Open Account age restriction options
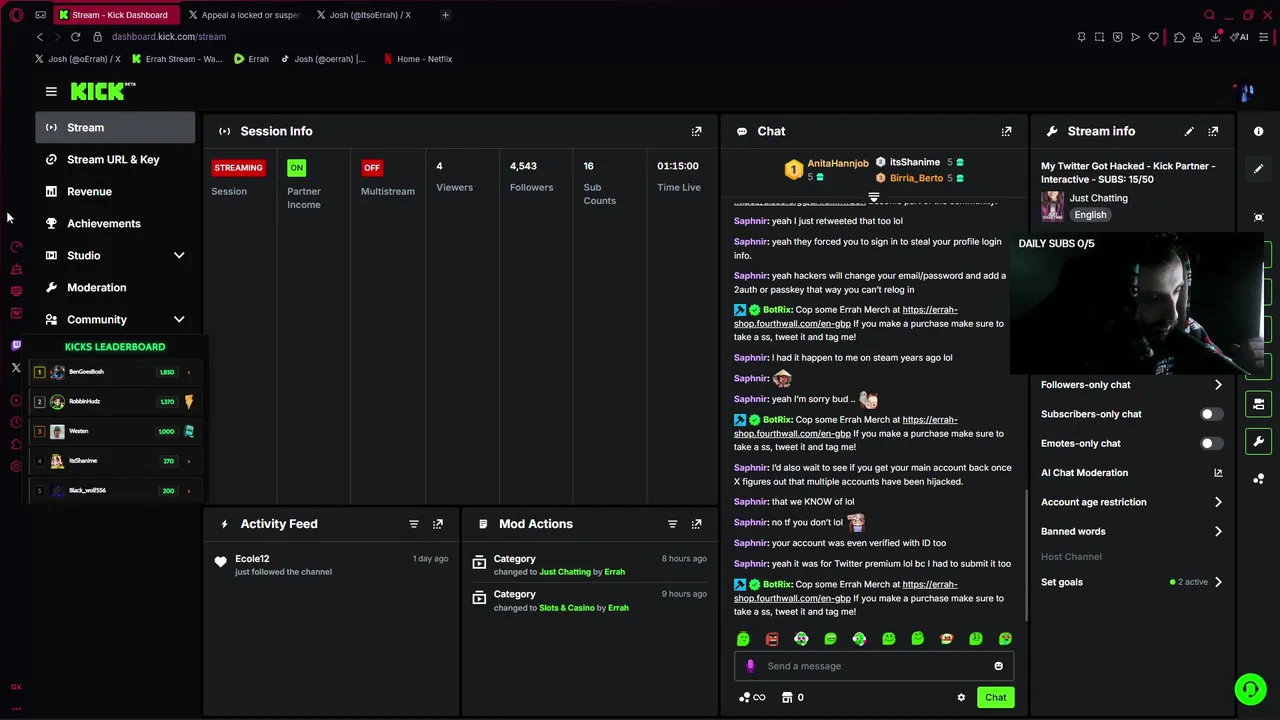The image size is (1280, 720). 1132,502
